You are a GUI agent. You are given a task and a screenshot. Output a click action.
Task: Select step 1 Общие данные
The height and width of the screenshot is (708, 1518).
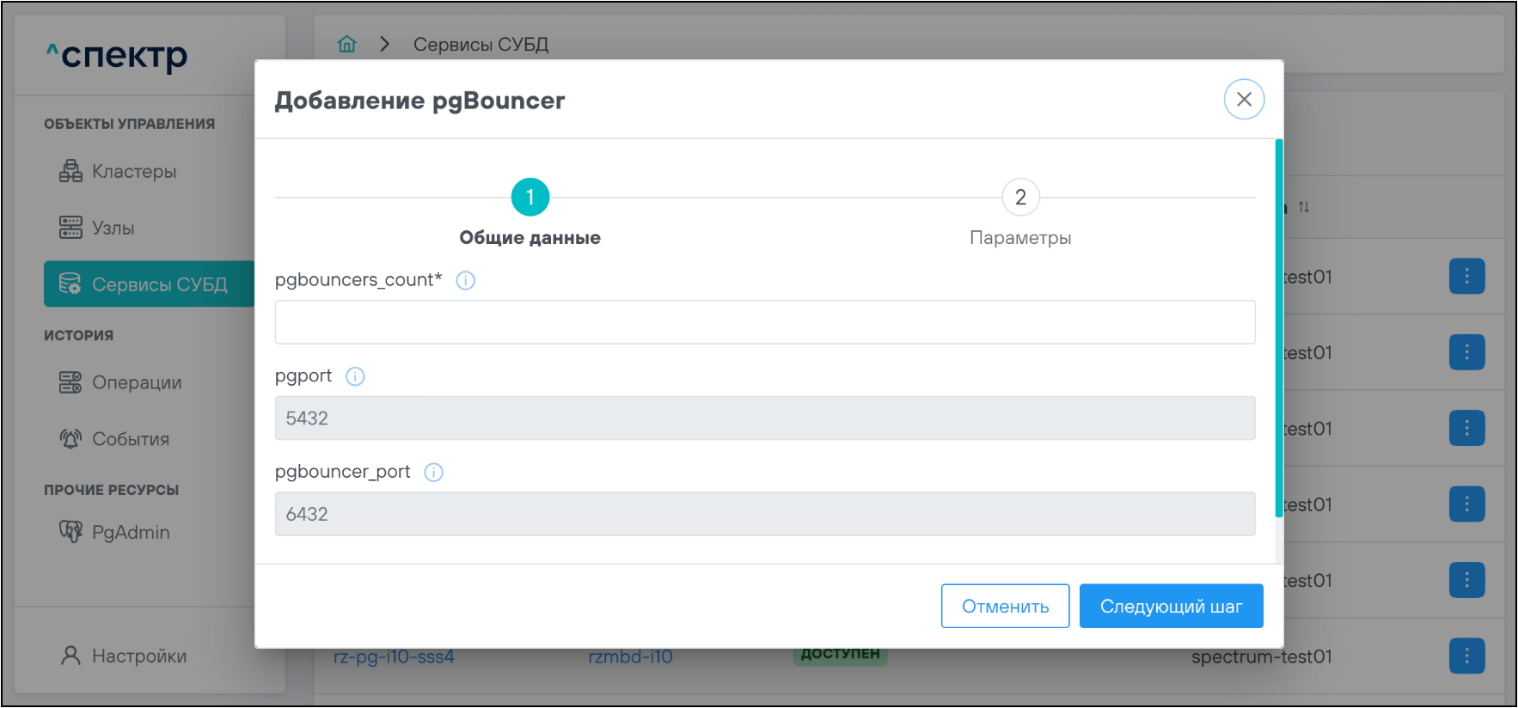[x=530, y=198]
